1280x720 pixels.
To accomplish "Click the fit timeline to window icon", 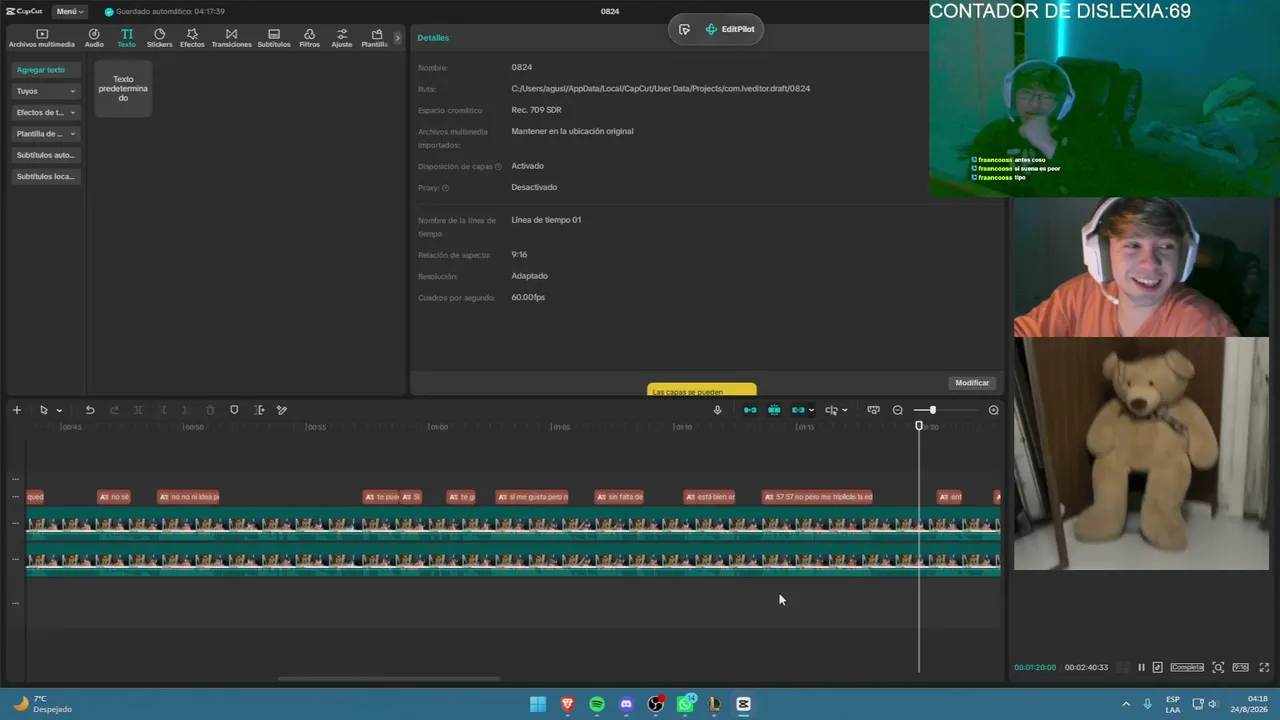I will [x=873, y=410].
